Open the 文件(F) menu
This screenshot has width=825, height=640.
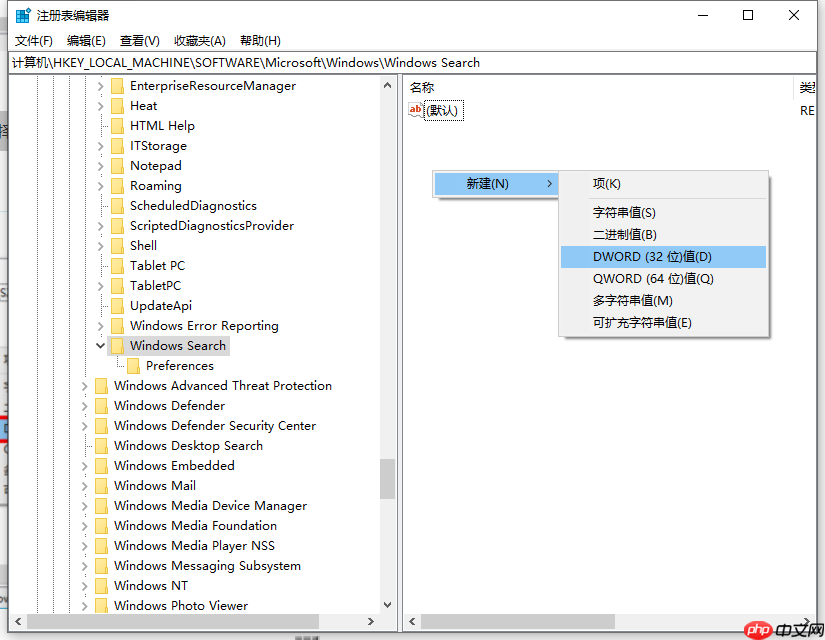click(x=34, y=41)
